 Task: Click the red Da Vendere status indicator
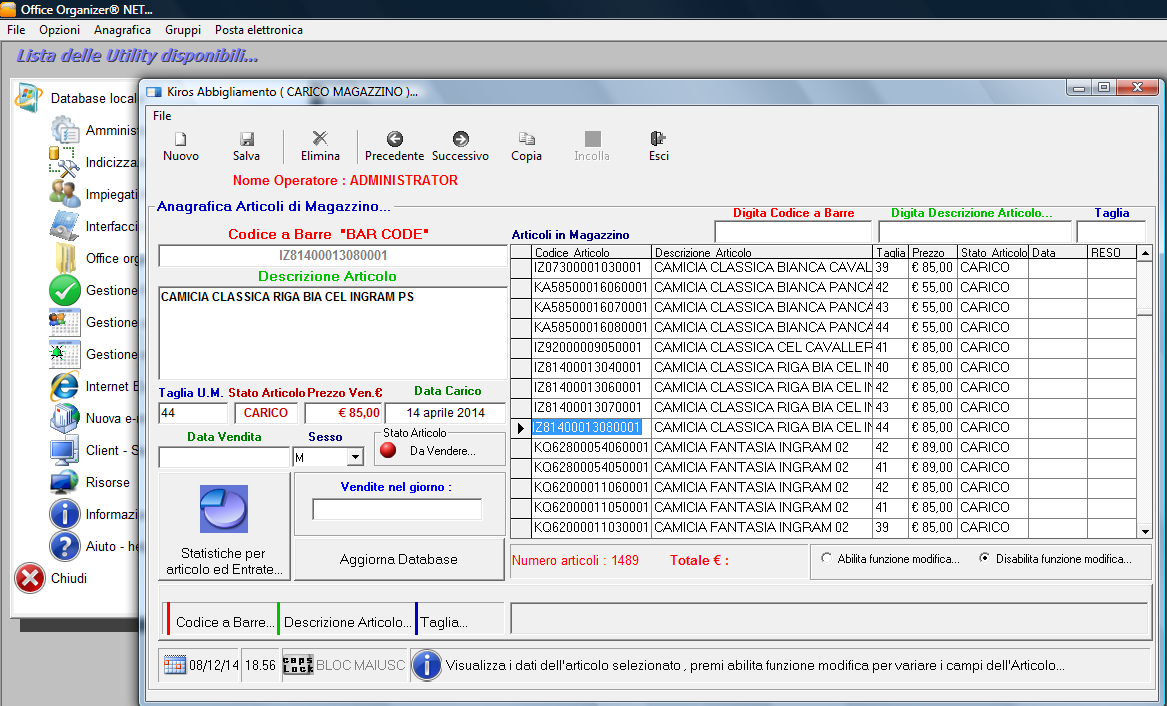[388, 450]
